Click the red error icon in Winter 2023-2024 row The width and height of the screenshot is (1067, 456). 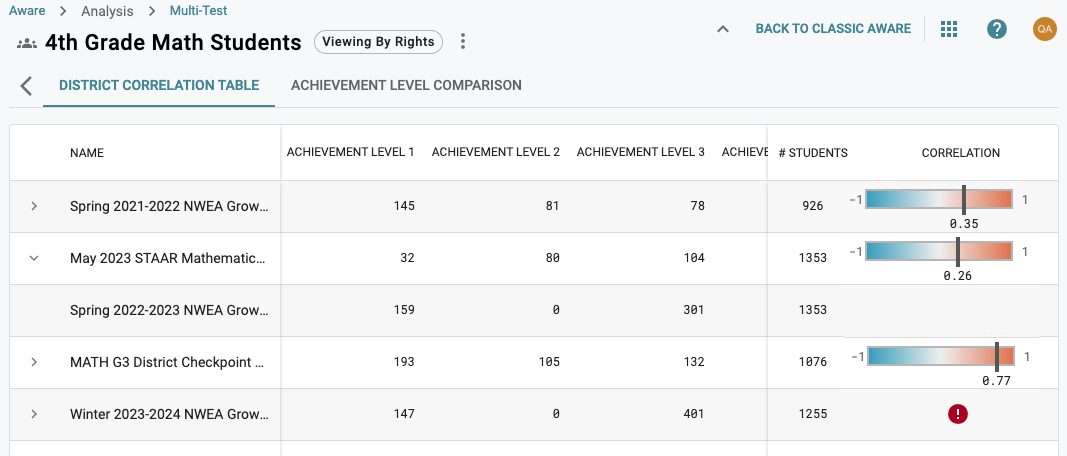[x=957, y=414]
